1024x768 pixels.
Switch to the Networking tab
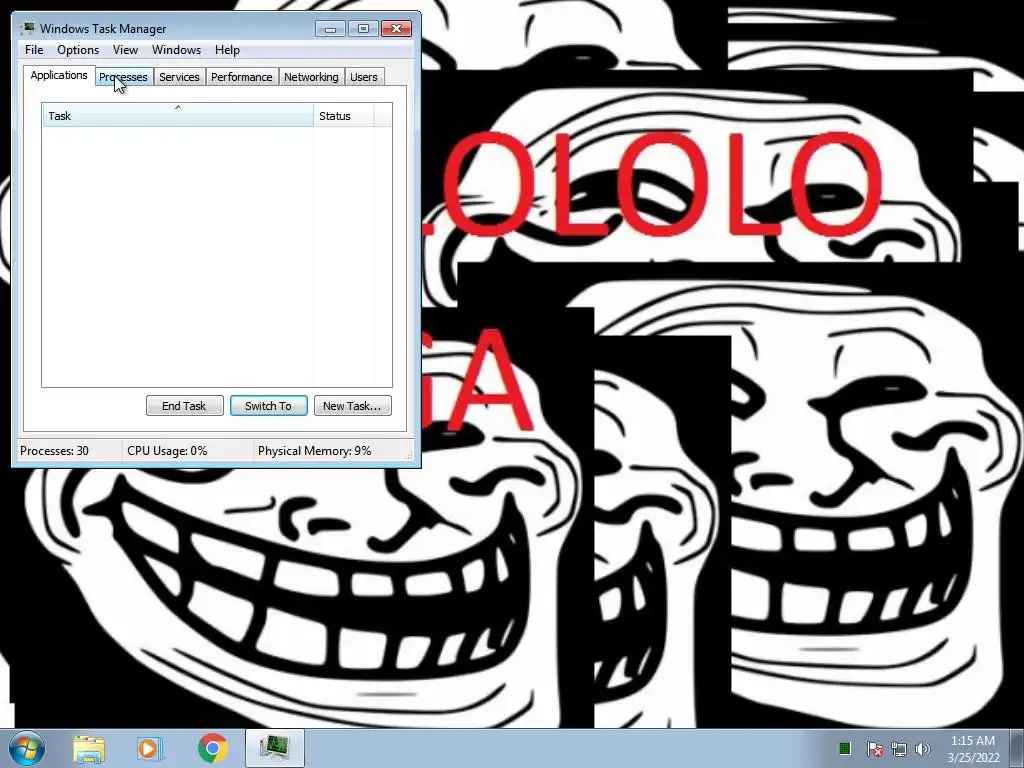click(312, 77)
